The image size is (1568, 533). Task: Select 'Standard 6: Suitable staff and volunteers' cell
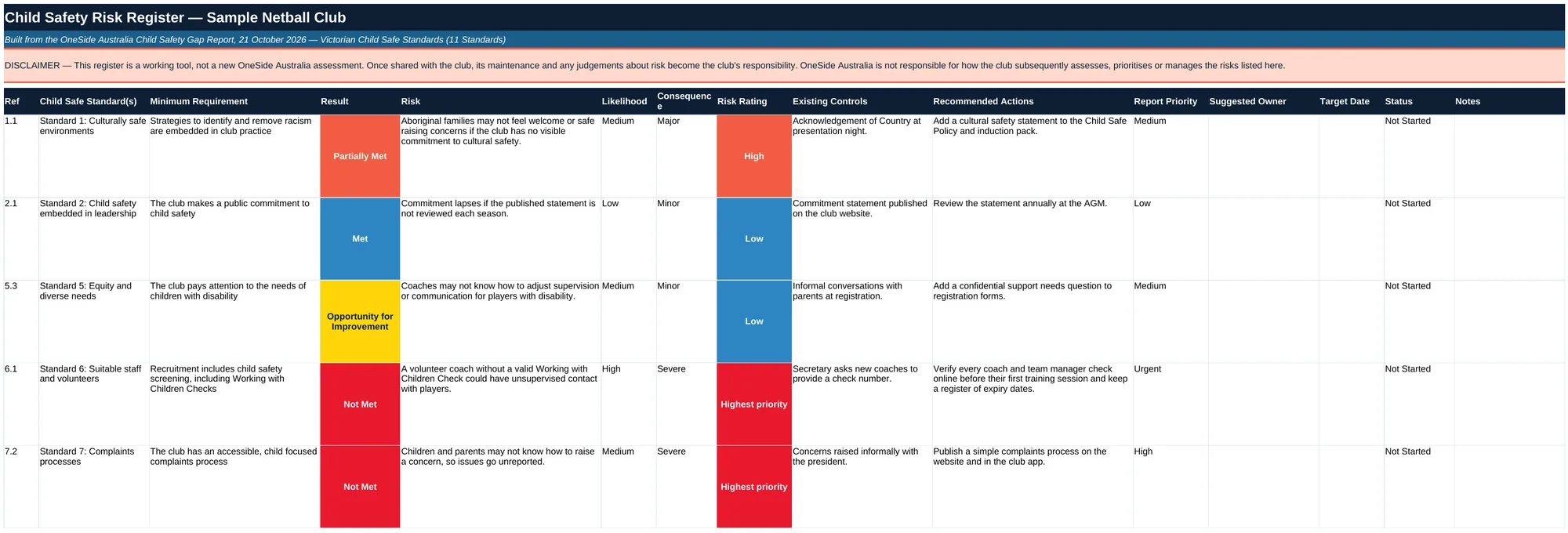pos(93,404)
